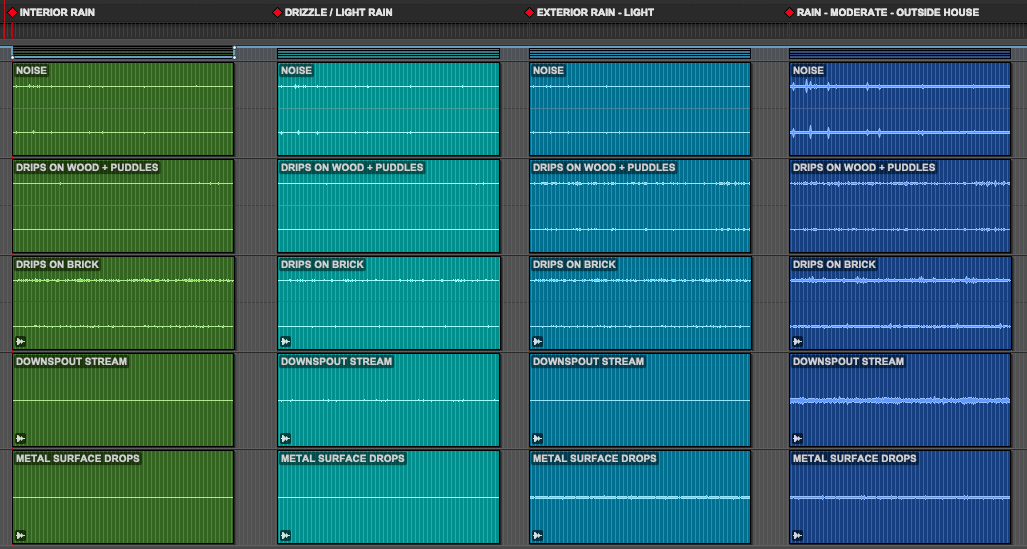The width and height of the screenshot is (1027, 549).
Task: Select Drips On Wood + Puddles under Rain - Moderate
Action: click(900, 206)
